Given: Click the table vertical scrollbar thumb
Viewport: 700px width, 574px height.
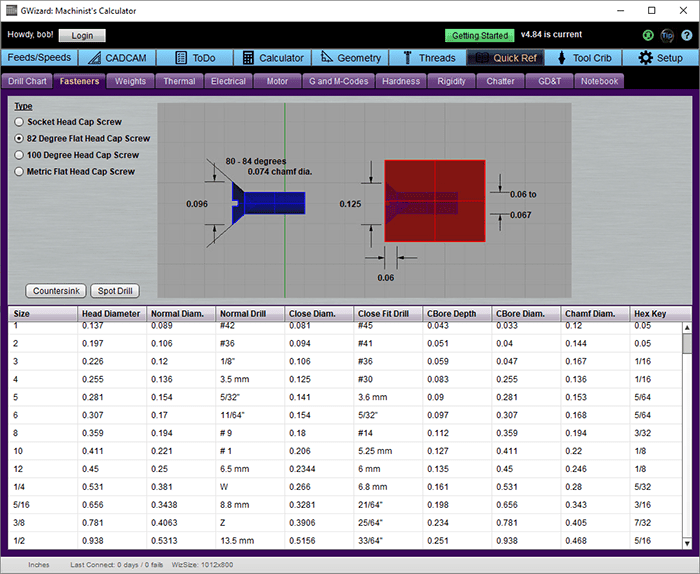Looking at the screenshot, I should point(687,344).
